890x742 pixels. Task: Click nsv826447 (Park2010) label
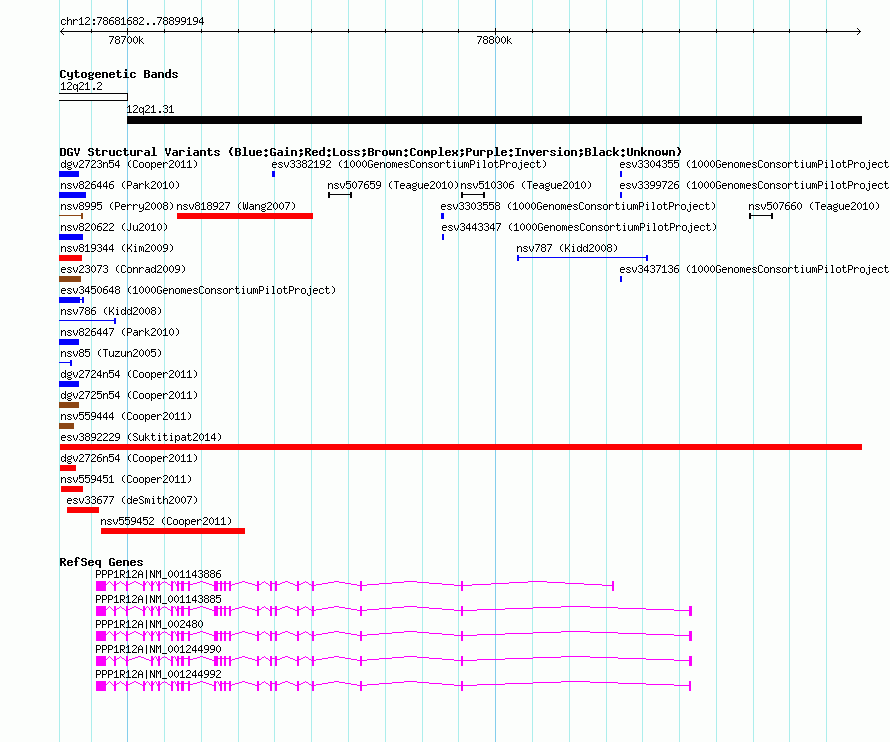coord(120,332)
